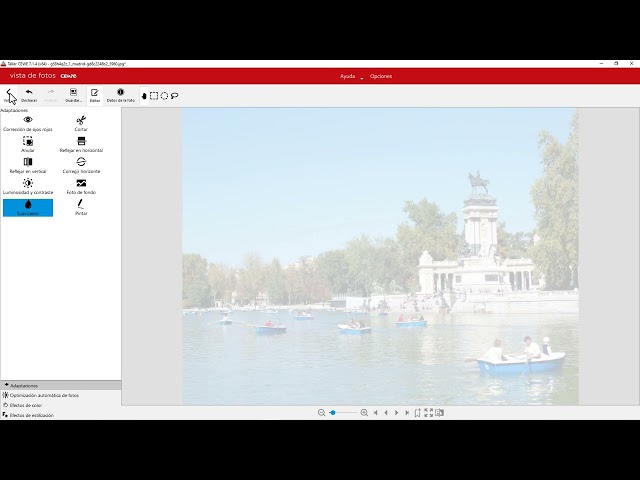Select the highlighted Suavizador tool
Screen dimensions: 640x480
coord(28,208)
